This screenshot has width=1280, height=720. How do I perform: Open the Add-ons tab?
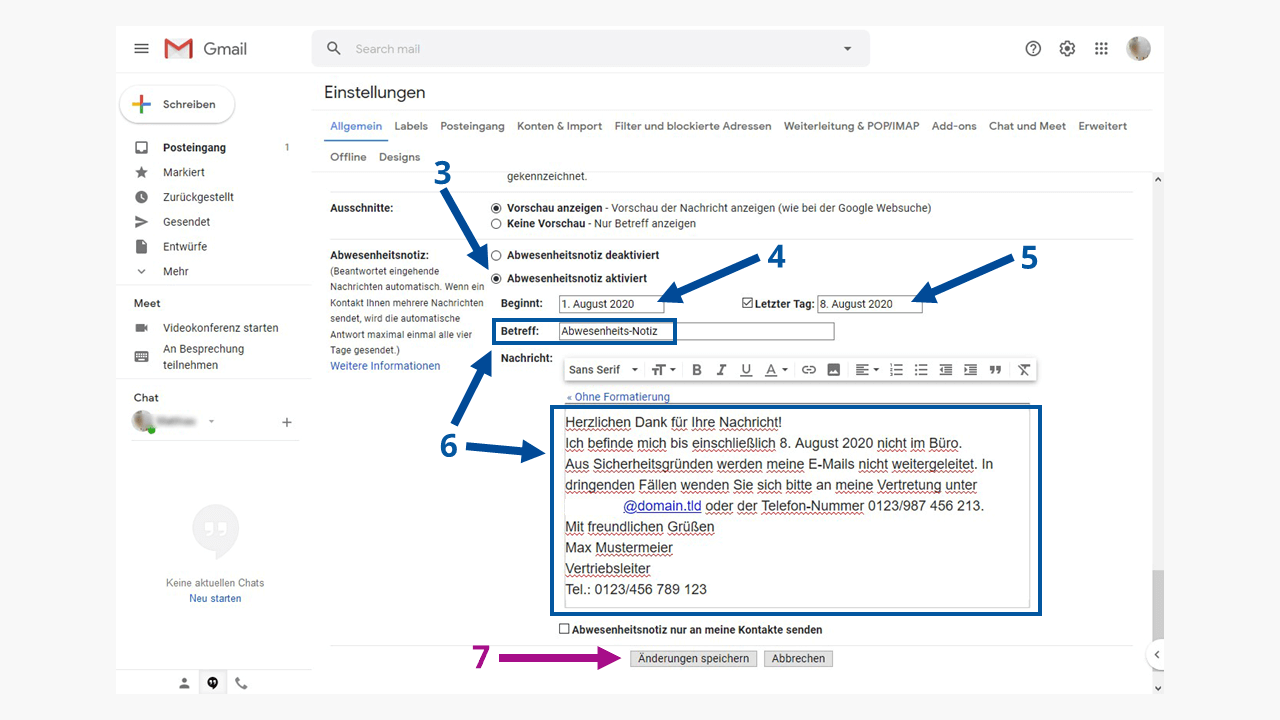click(x=954, y=127)
